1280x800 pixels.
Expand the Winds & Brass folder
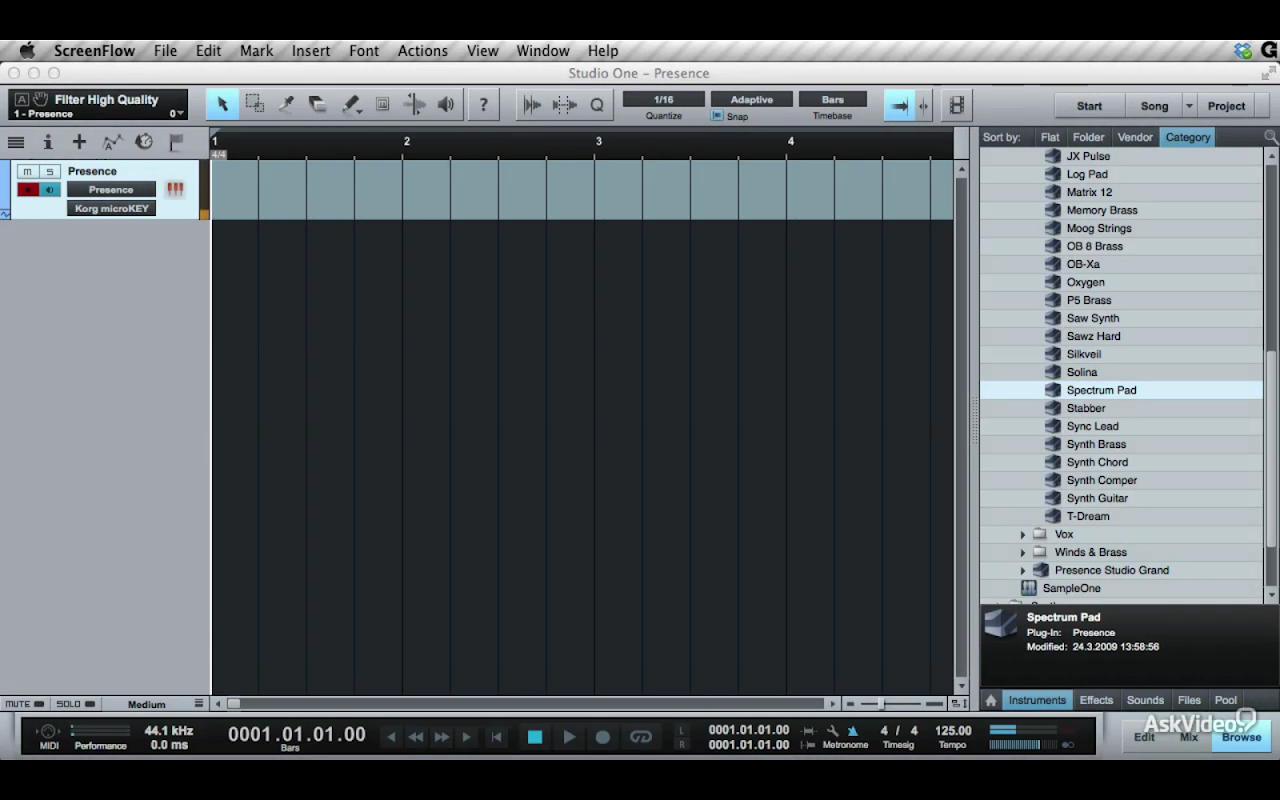[x=1023, y=553]
